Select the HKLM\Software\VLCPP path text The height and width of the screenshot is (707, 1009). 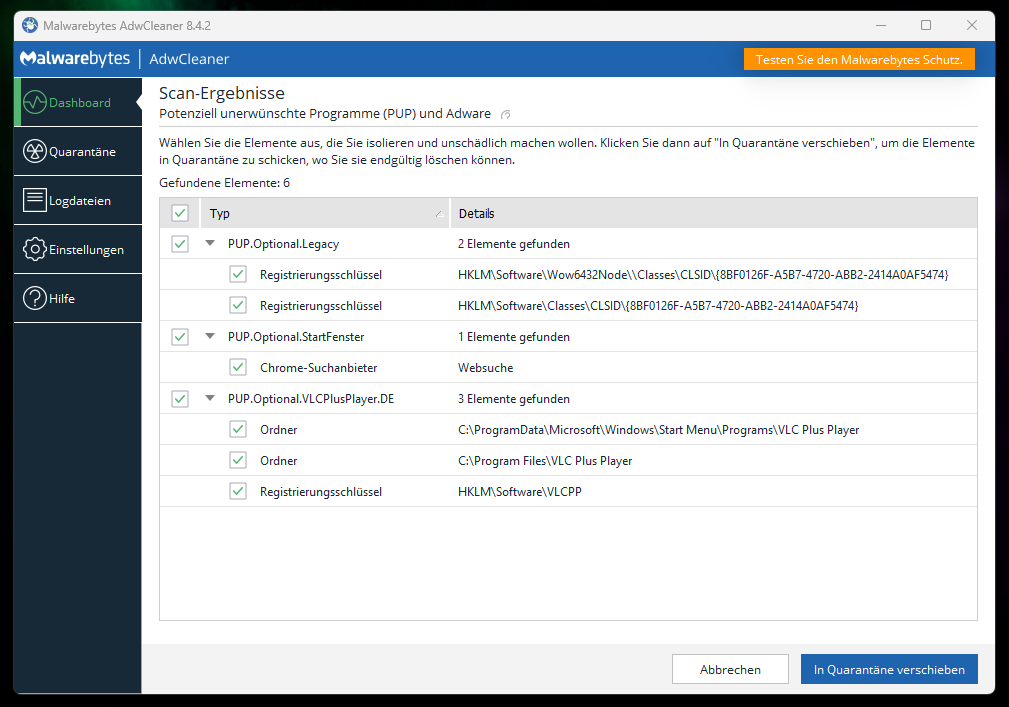point(520,492)
